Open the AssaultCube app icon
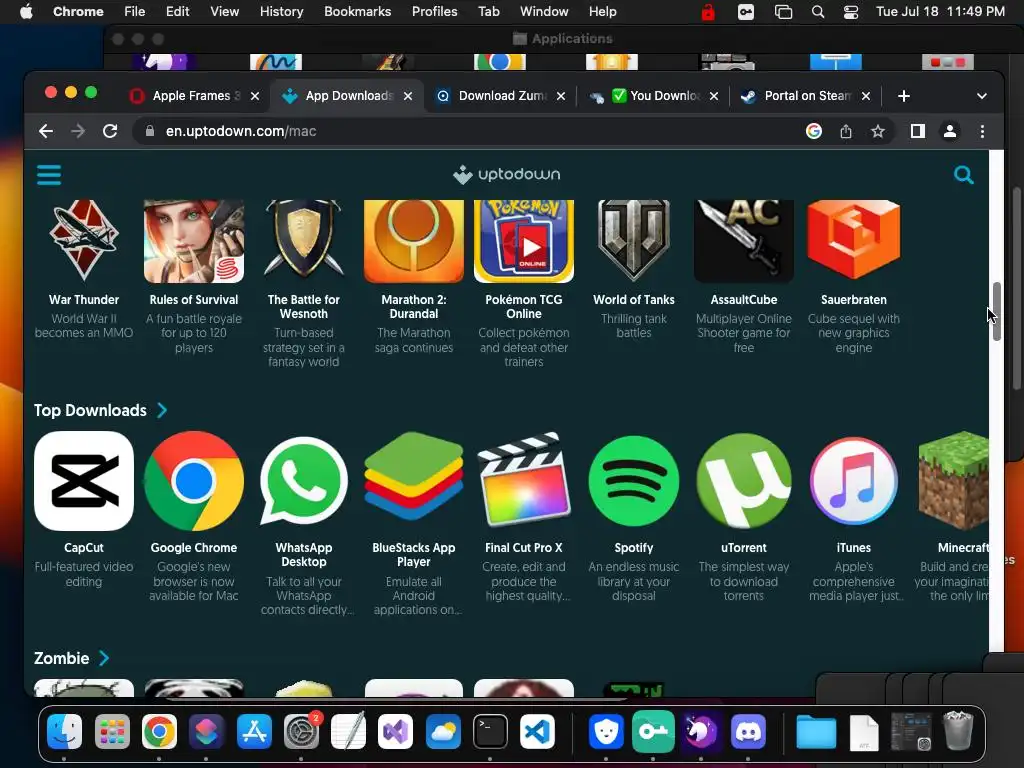This screenshot has height=768, width=1024. (x=744, y=241)
